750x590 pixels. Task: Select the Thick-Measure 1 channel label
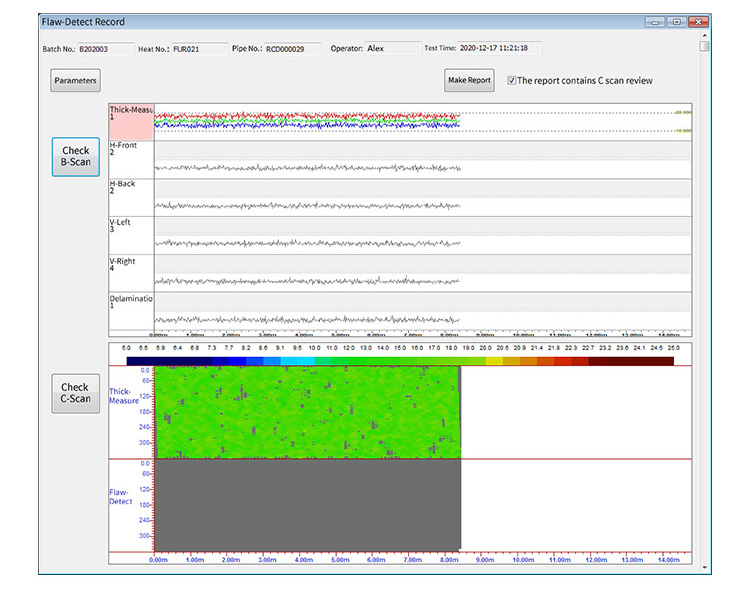tap(131, 121)
